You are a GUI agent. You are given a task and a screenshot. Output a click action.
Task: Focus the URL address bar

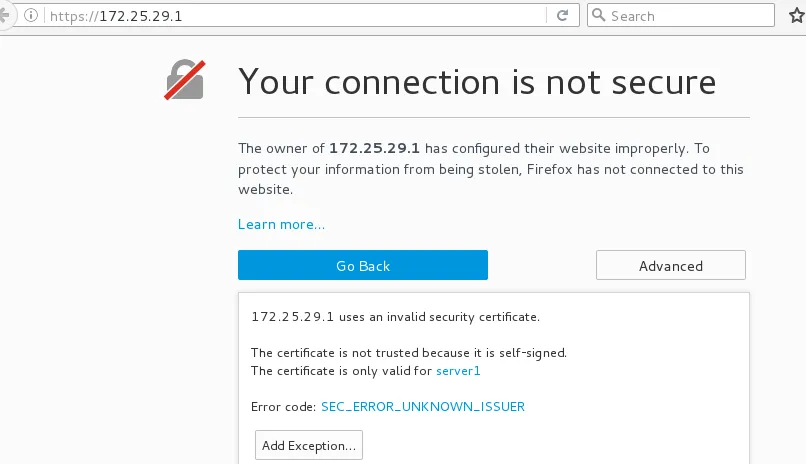click(x=300, y=16)
